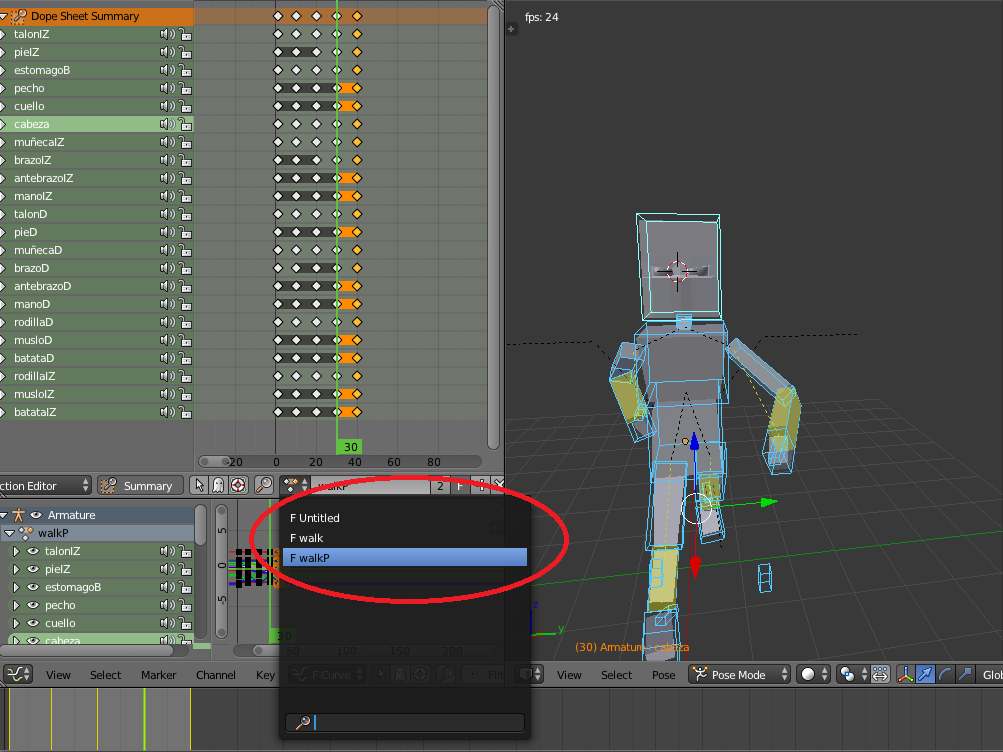Choose the walkP action from list
Screen dimensions: 1003x752
tap(405, 558)
